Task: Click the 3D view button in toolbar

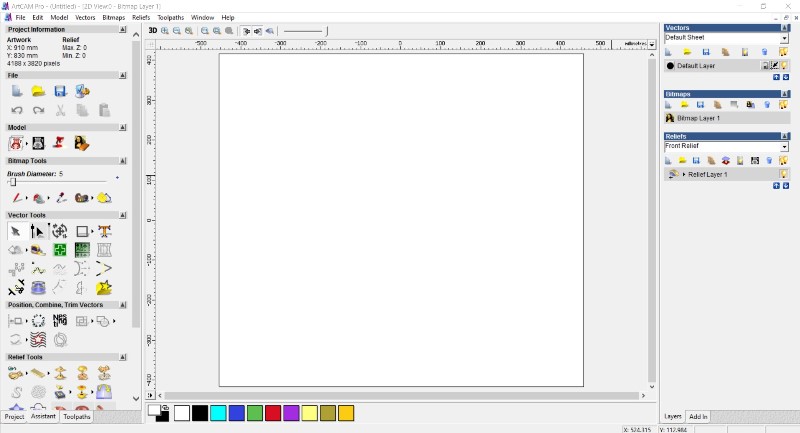Action: pos(153,31)
